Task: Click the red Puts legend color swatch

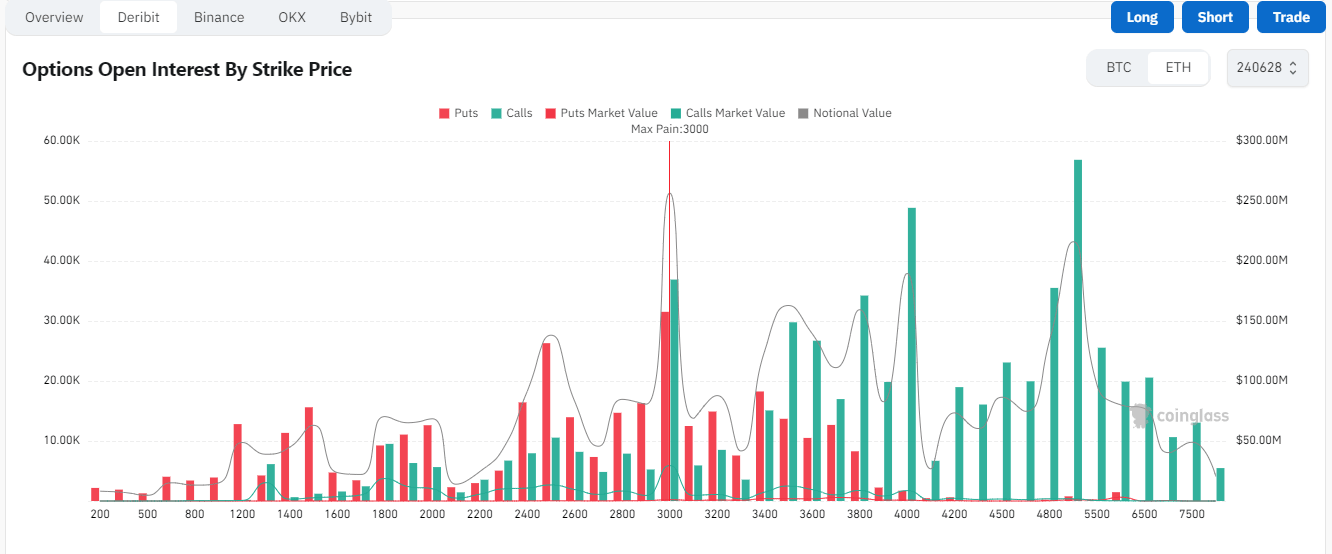Action: pos(444,113)
